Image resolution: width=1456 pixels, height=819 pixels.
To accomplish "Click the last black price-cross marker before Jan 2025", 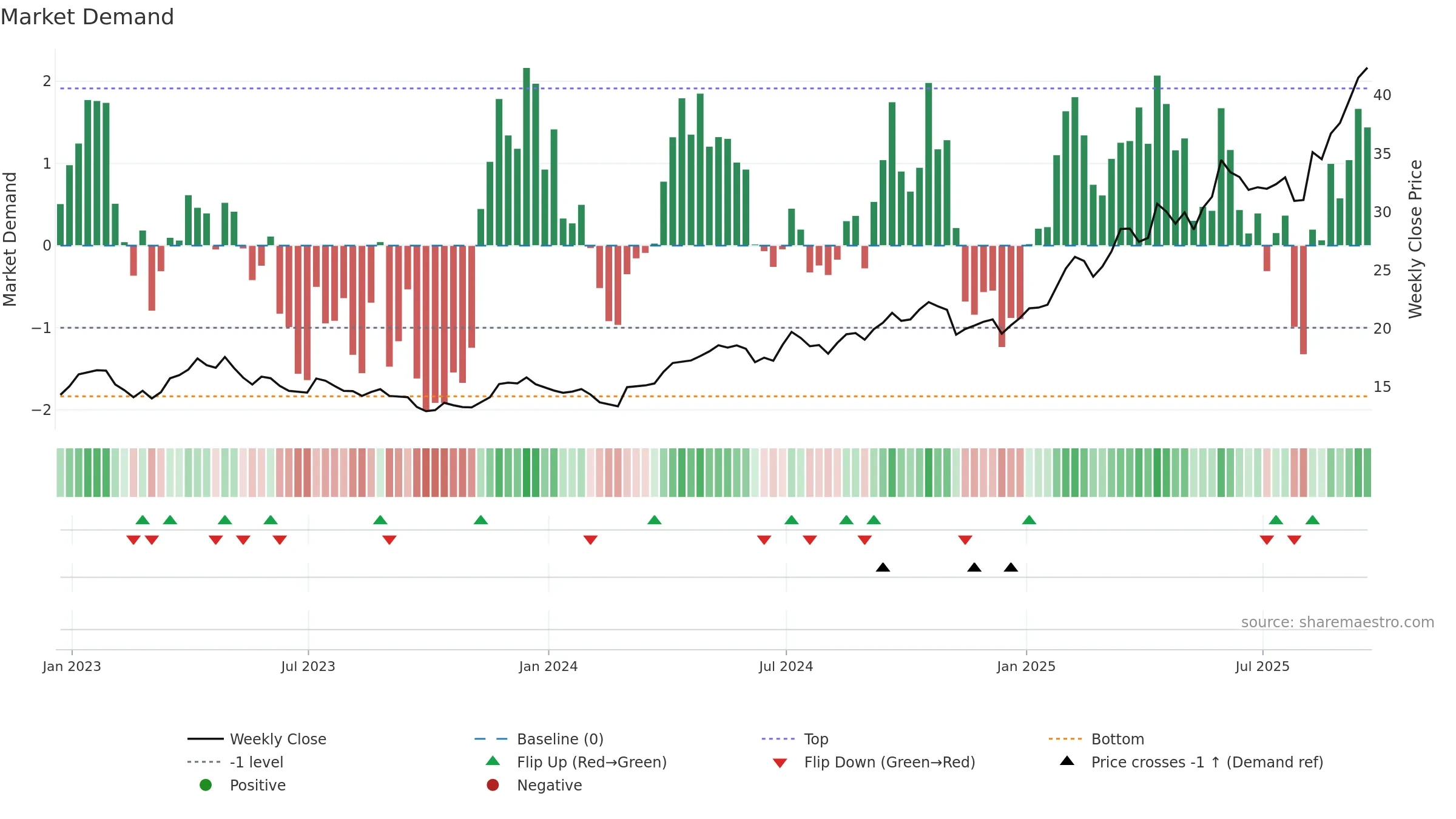I will click(x=1011, y=567).
